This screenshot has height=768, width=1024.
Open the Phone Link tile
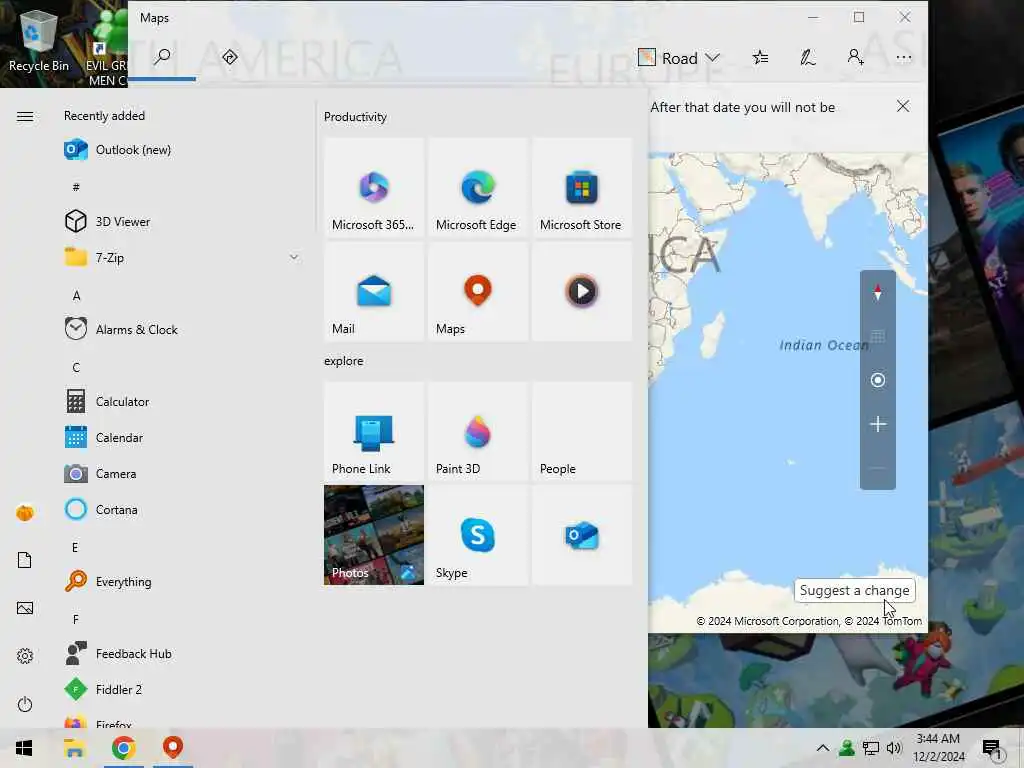(x=374, y=432)
